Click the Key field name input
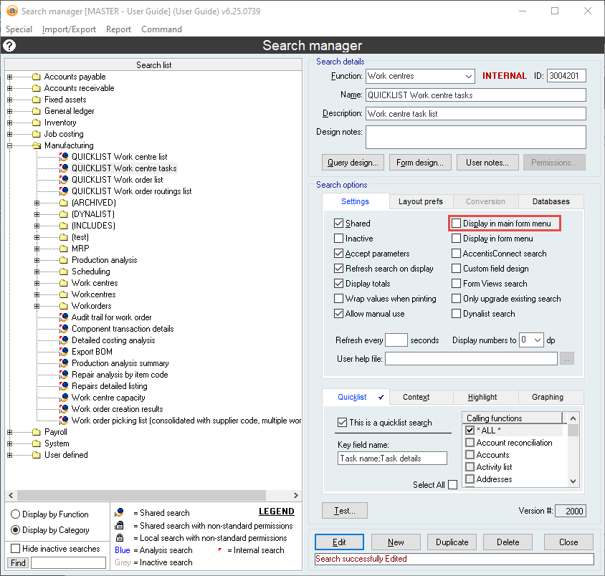The width and height of the screenshot is (605, 576). click(x=392, y=458)
